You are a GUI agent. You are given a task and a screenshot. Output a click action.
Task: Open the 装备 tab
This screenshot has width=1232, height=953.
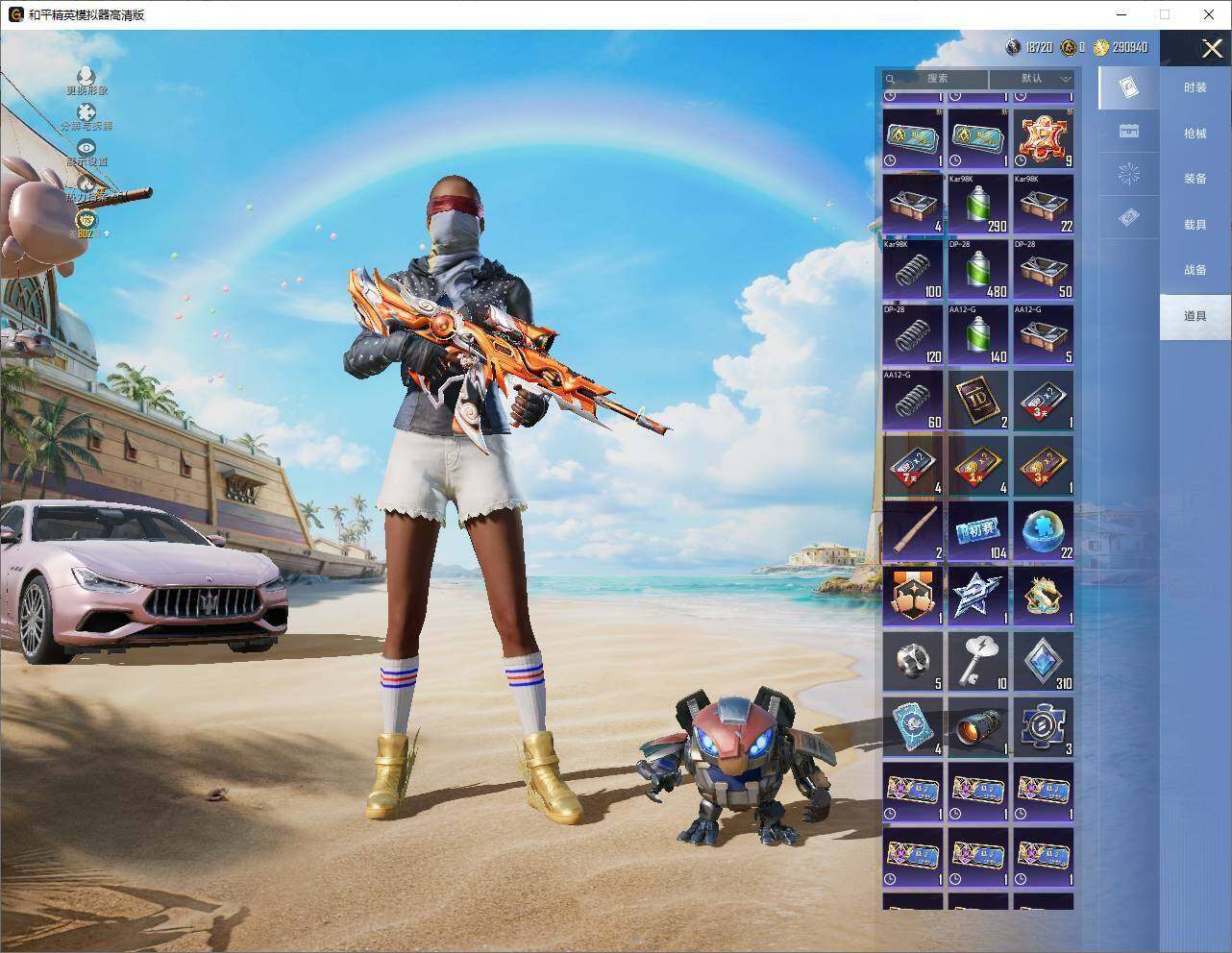tap(1195, 179)
